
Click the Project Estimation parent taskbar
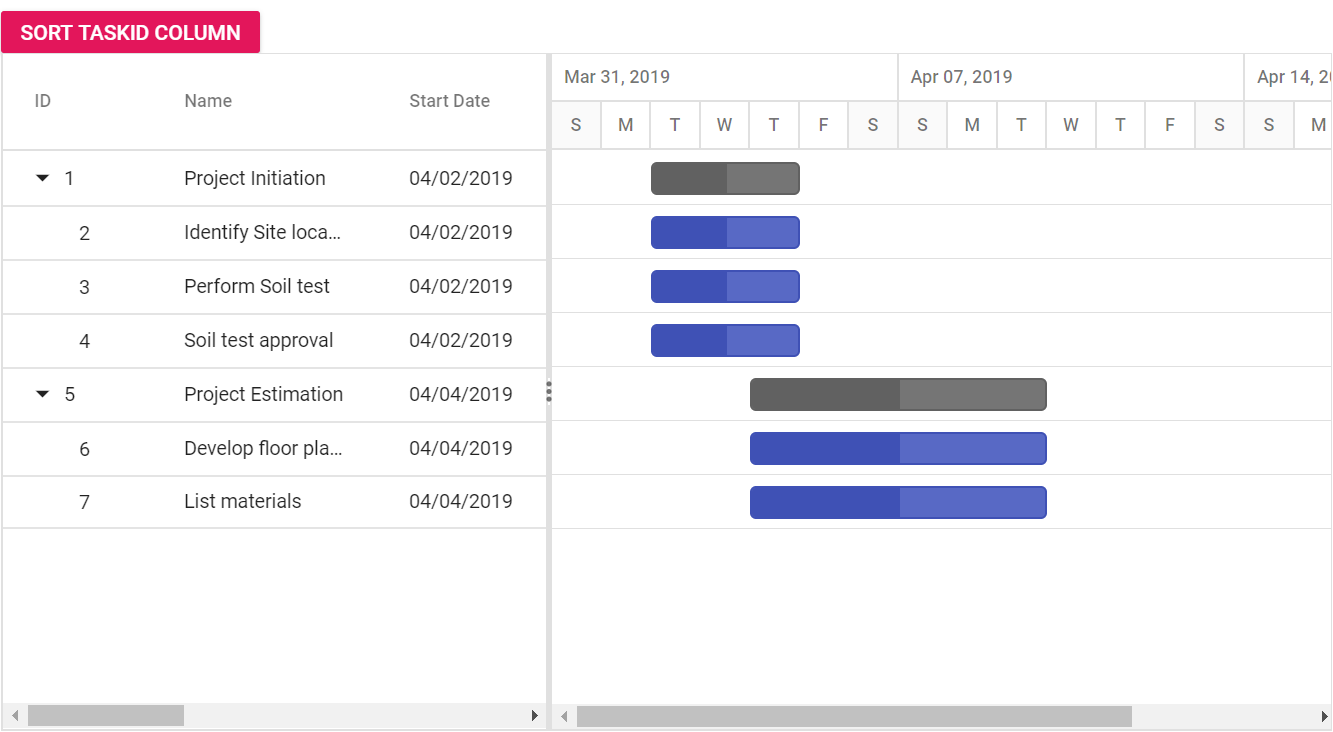(898, 394)
